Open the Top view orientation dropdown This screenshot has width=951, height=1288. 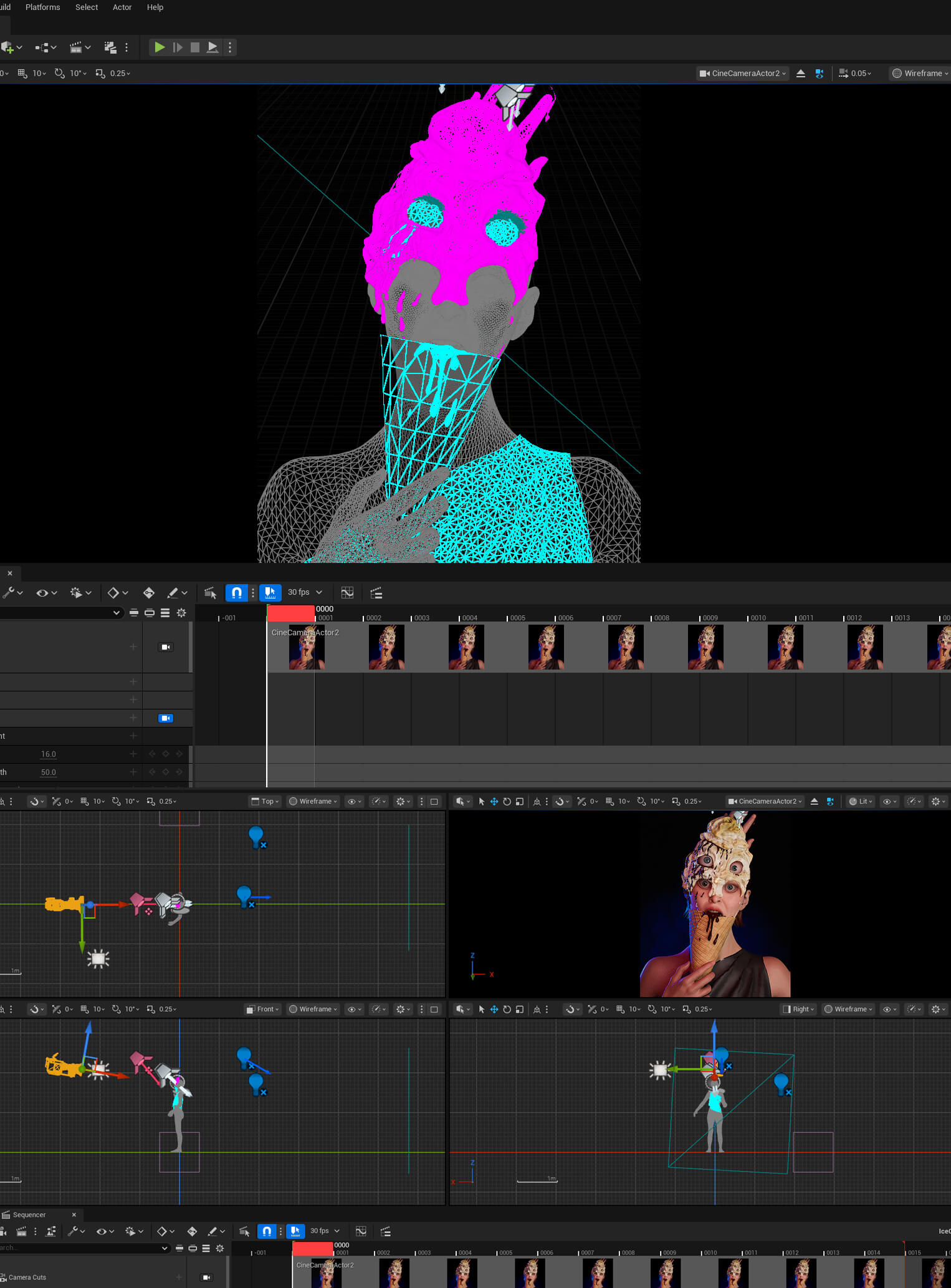pyautogui.click(x=265, y=802)
